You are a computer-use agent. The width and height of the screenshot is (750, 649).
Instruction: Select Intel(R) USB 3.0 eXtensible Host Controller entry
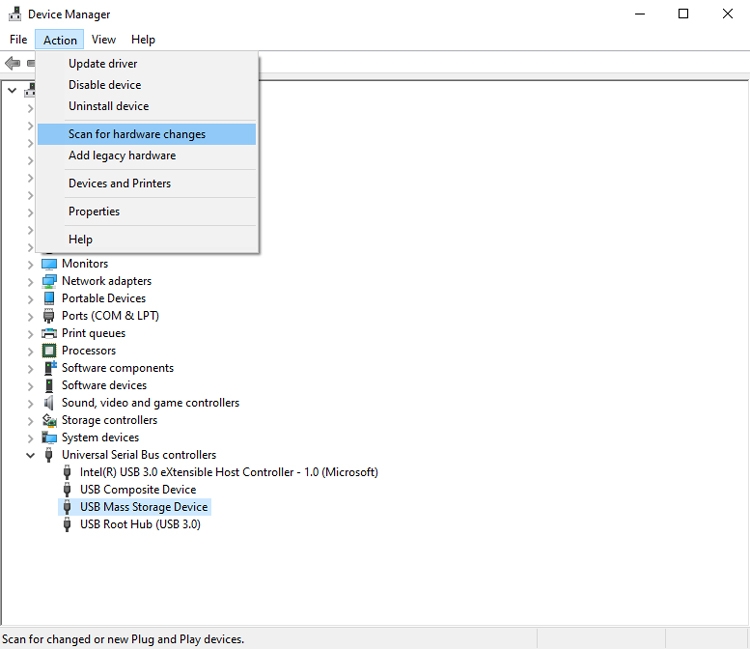pos(229,473)
